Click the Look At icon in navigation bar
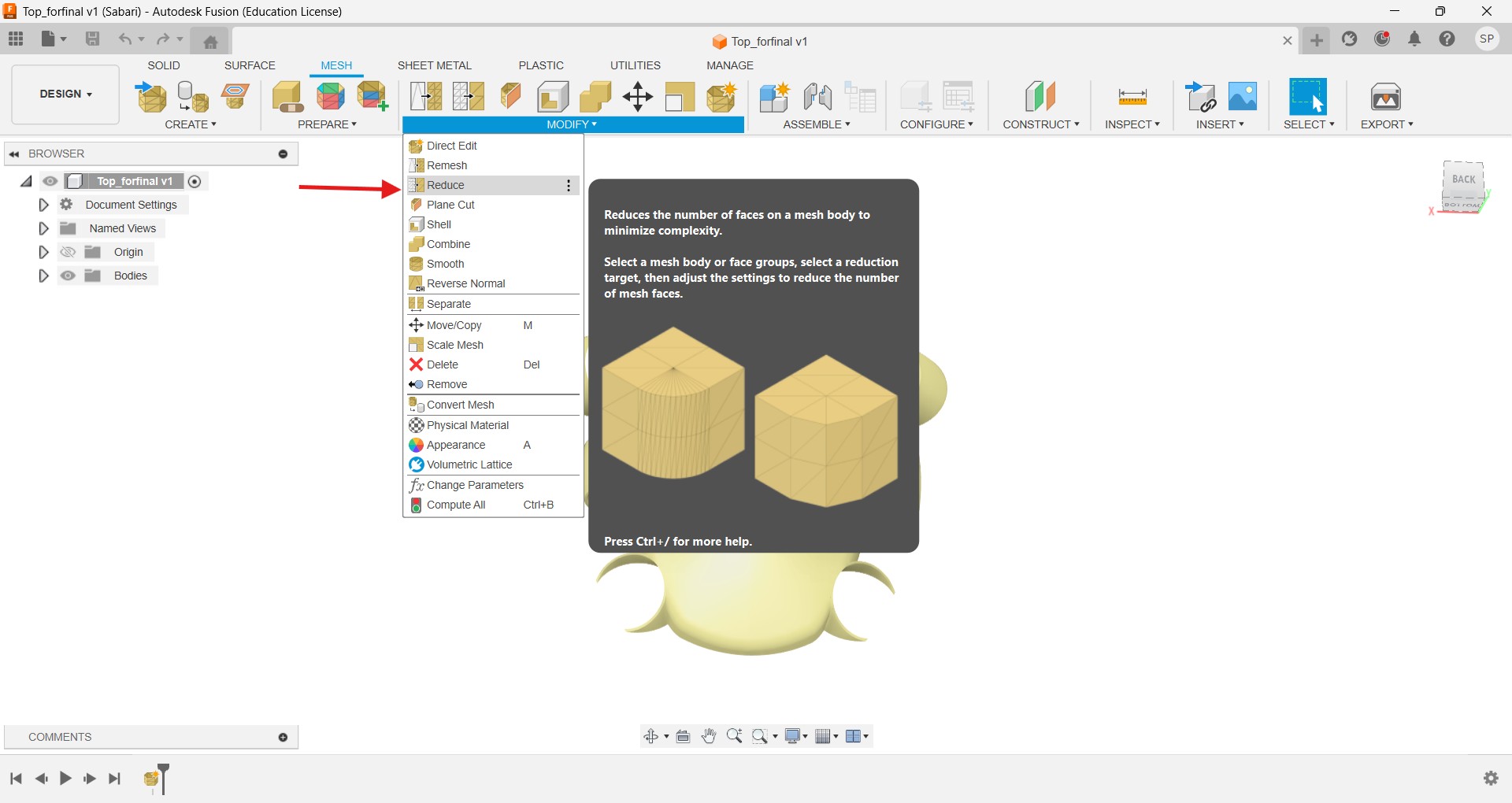Viewport: 1512px width, 803px height. point(684,736)
